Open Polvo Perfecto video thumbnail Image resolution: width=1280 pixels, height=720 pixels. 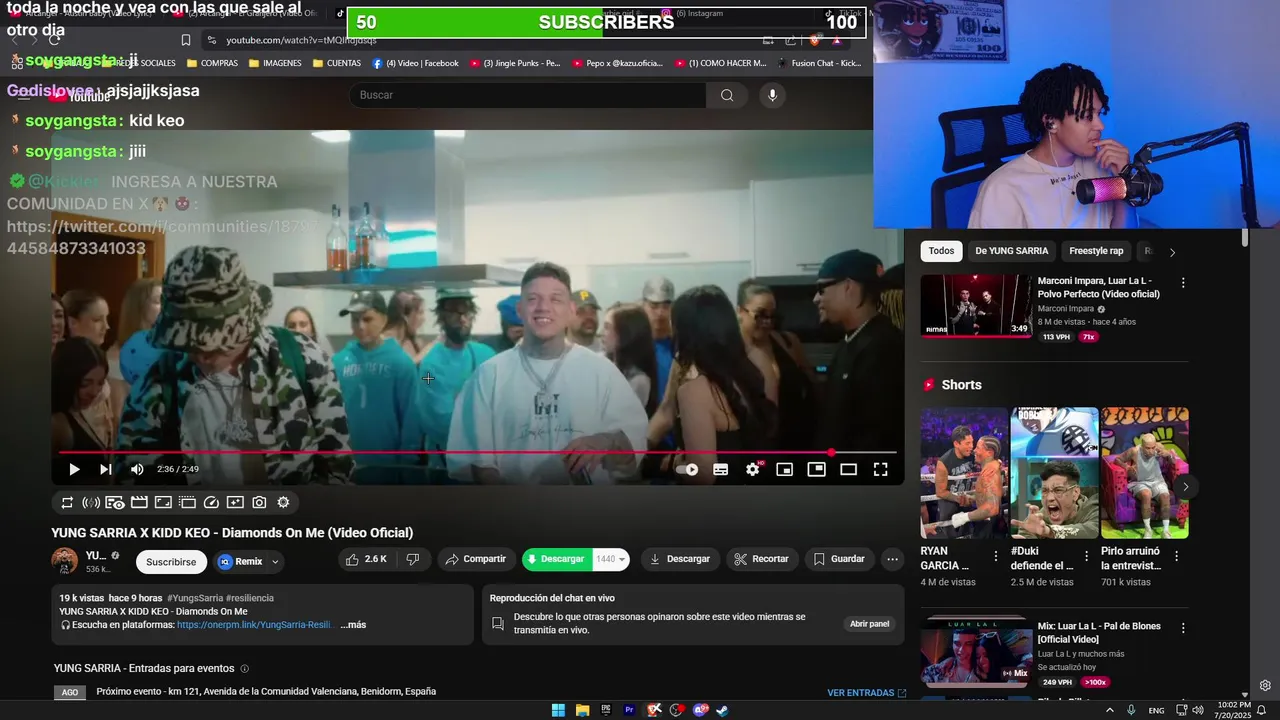point(976,306)
